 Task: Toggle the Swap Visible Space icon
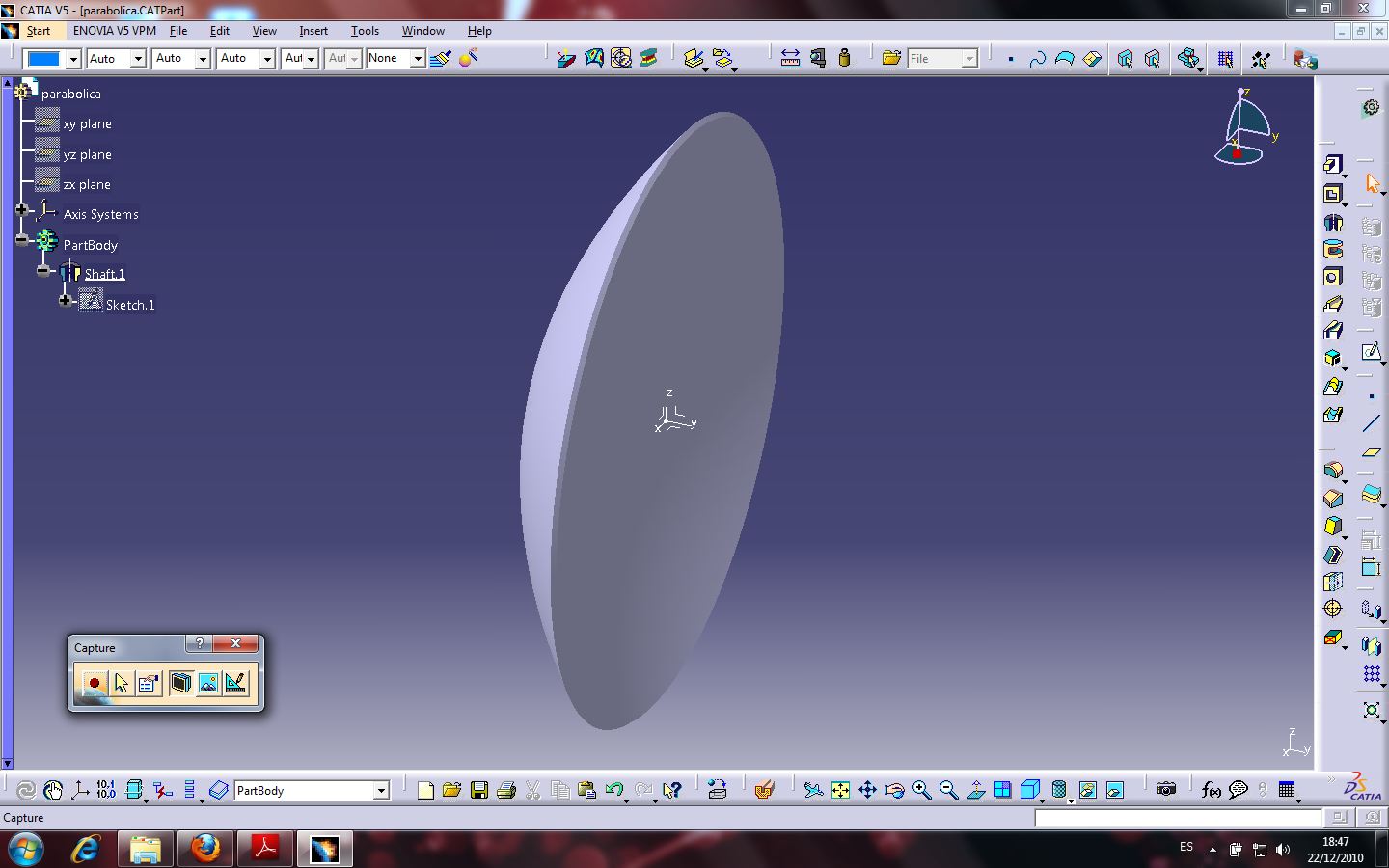(x=1114, y=790)
